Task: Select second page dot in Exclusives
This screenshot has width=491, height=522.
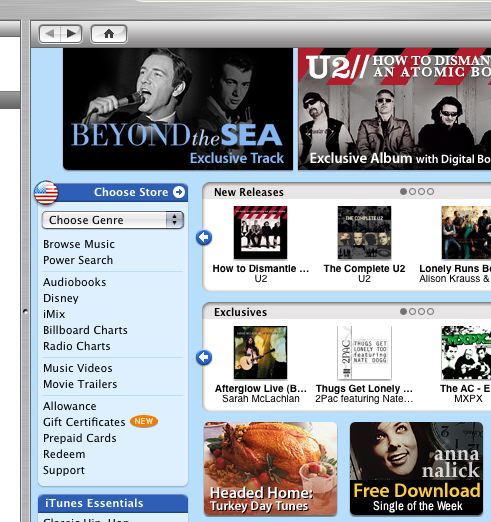Action: (x=412, y=311)
